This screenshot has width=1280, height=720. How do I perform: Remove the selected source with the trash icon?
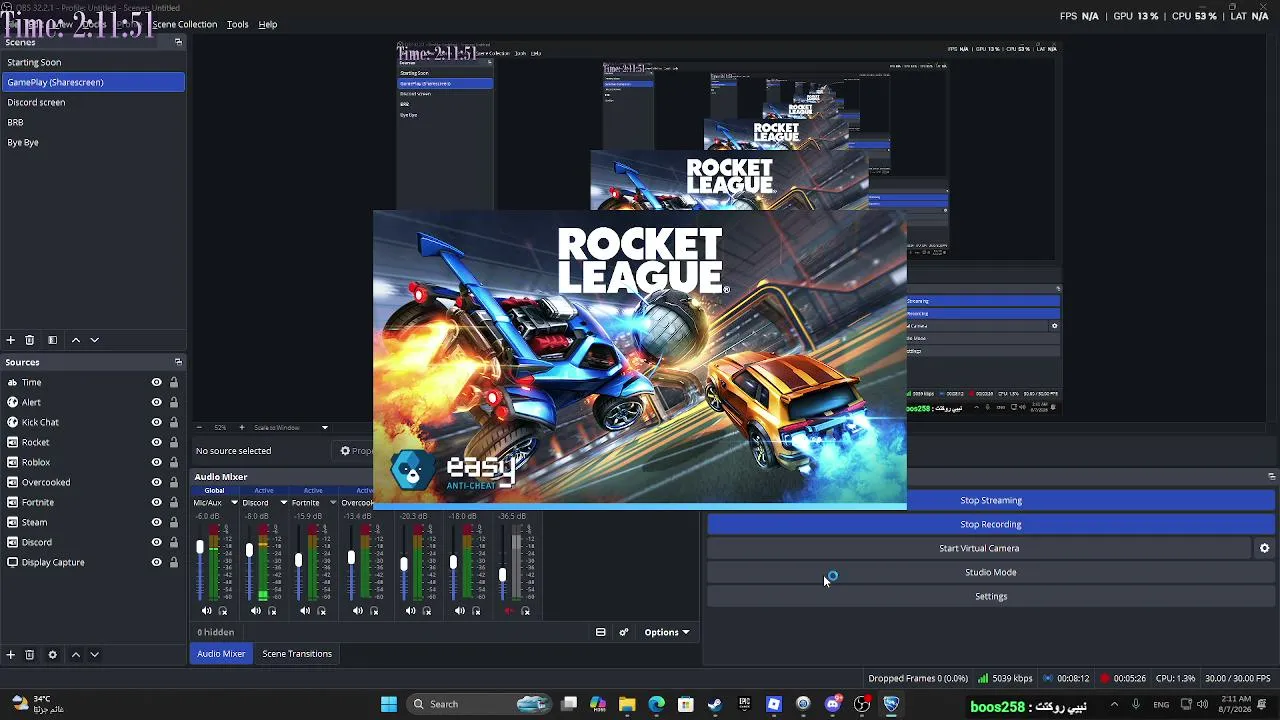30,655
